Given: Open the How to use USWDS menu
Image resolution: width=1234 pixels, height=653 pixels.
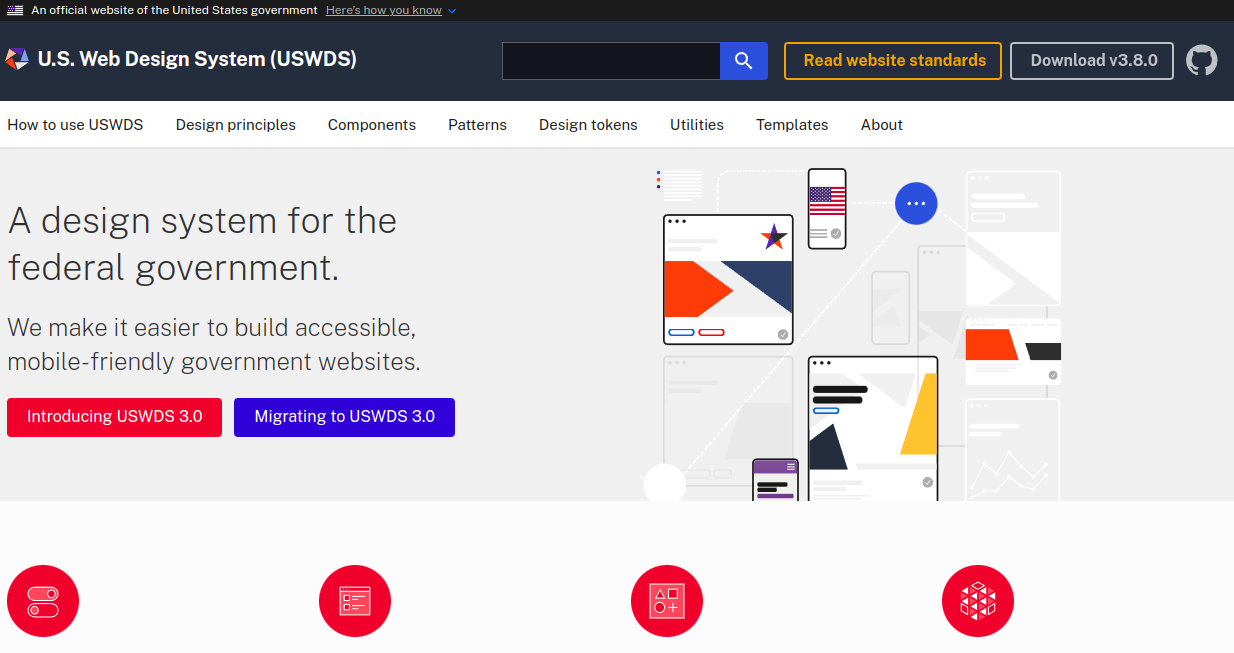Looking at the screenshot, I should coord(75,125).
